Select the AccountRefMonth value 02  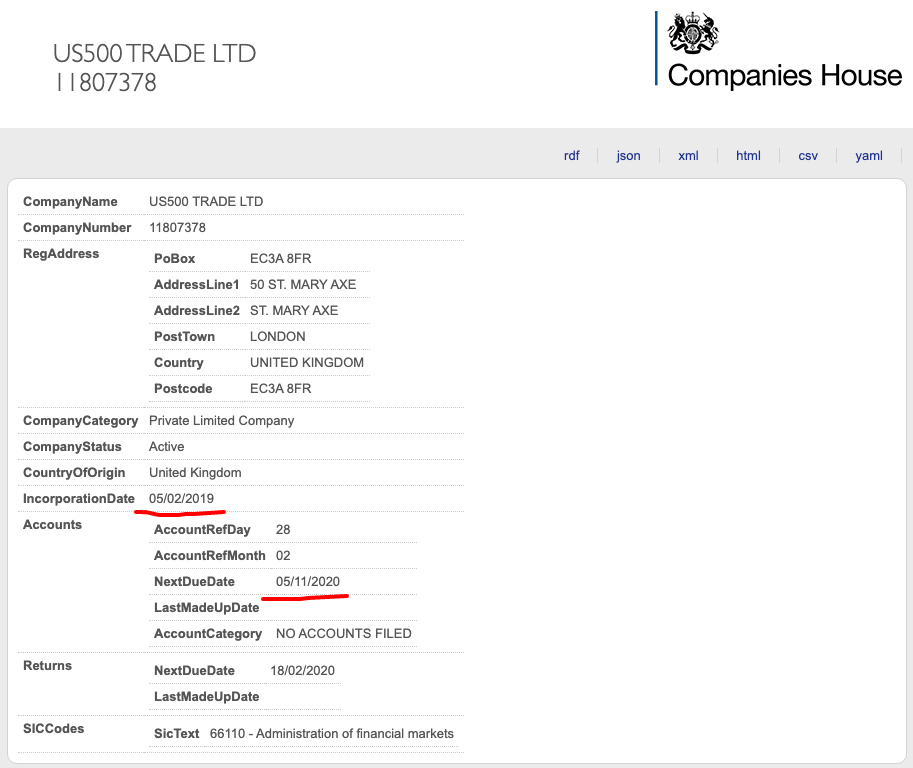[x=283, y=555]
